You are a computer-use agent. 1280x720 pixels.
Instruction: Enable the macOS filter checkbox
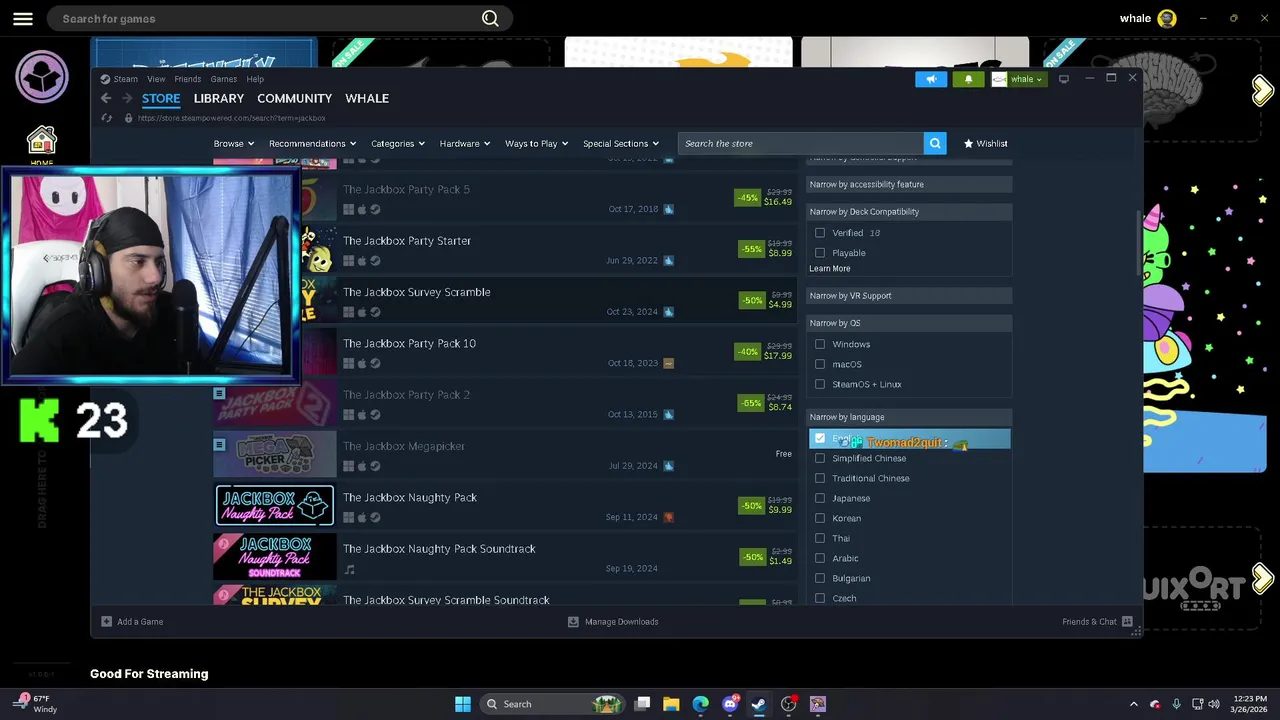pos(820,364)
